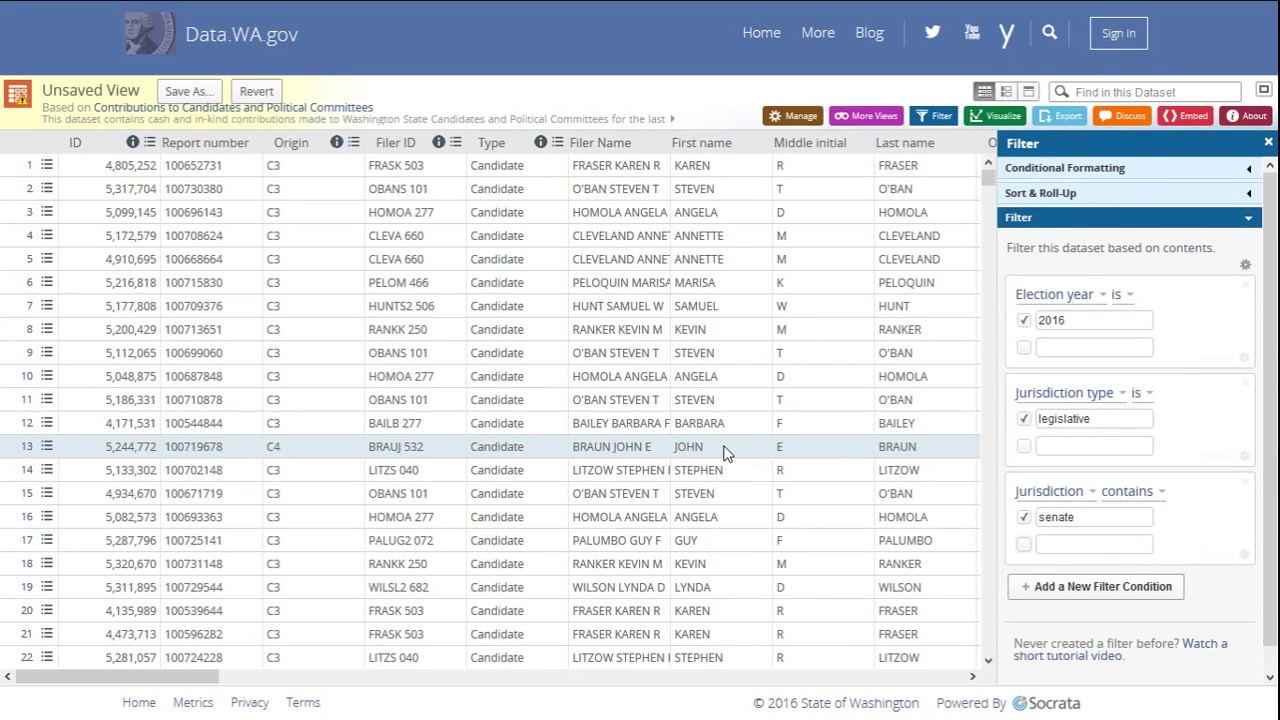Click the unsaved view dataset icon

pyautogui.click(x=17, y=94)
